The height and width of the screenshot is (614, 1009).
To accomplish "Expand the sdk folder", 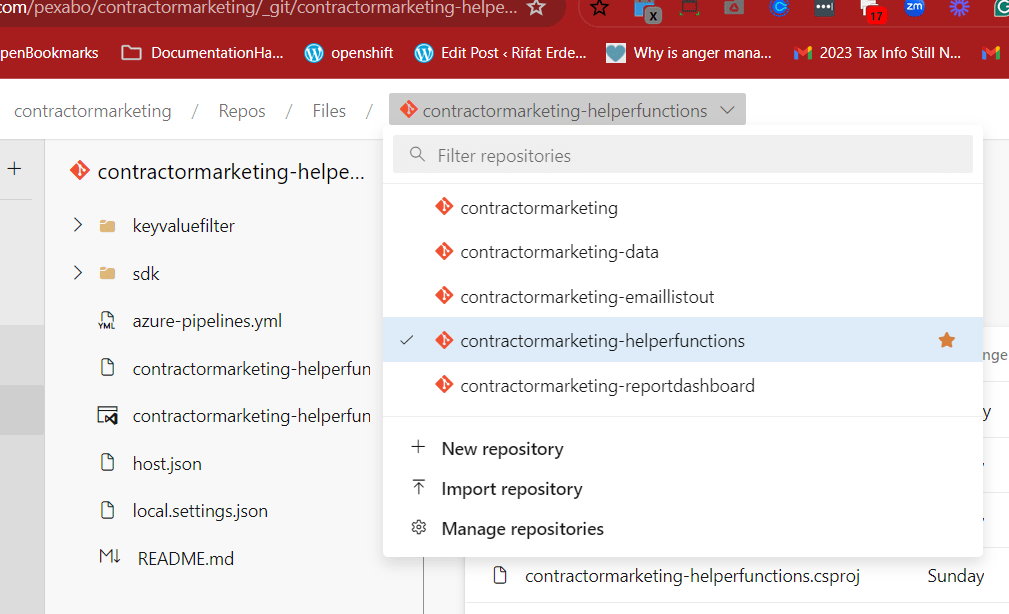I will pos(78,273).
